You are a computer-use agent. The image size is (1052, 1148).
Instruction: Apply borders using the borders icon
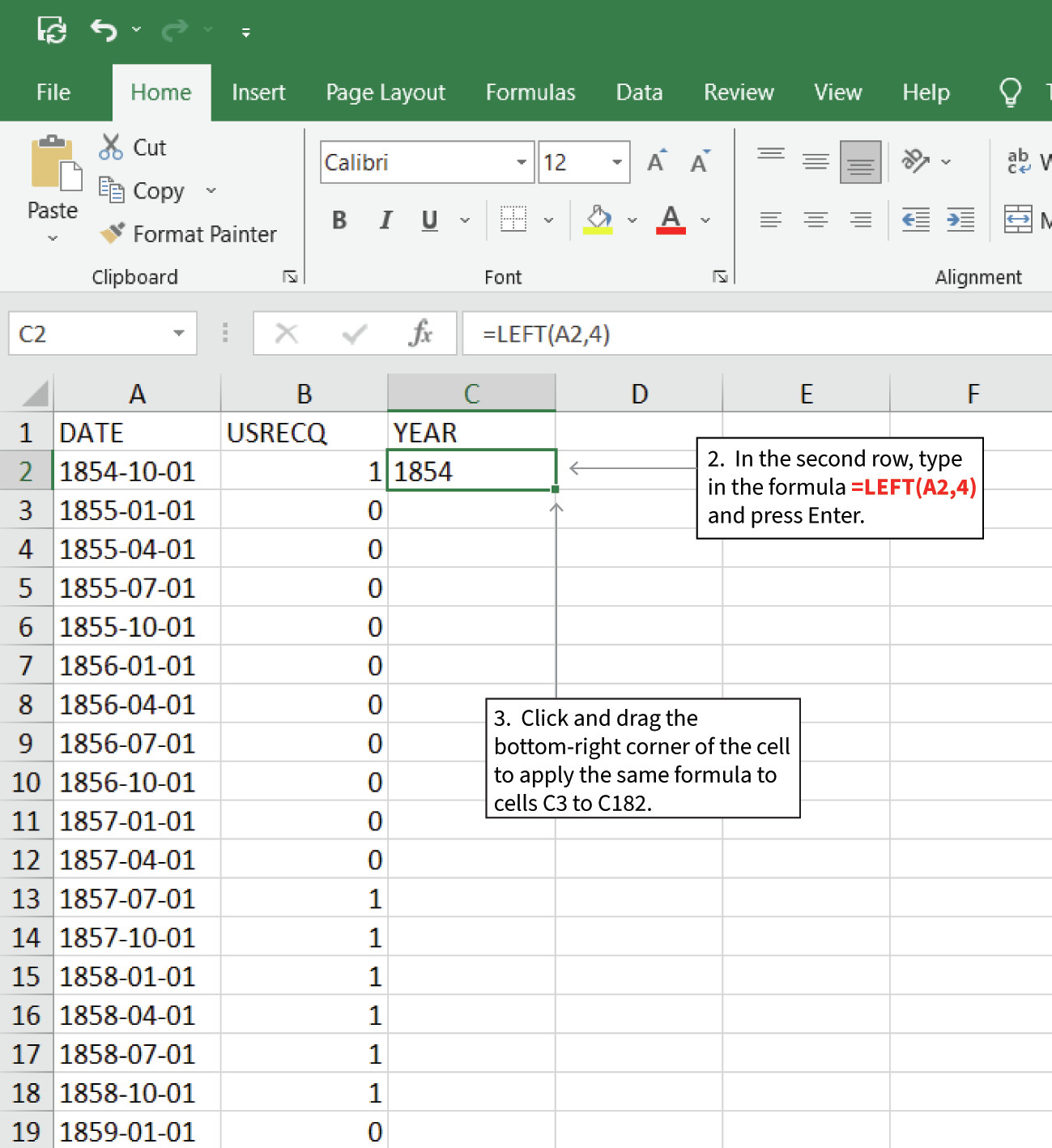tap(513, 219)
